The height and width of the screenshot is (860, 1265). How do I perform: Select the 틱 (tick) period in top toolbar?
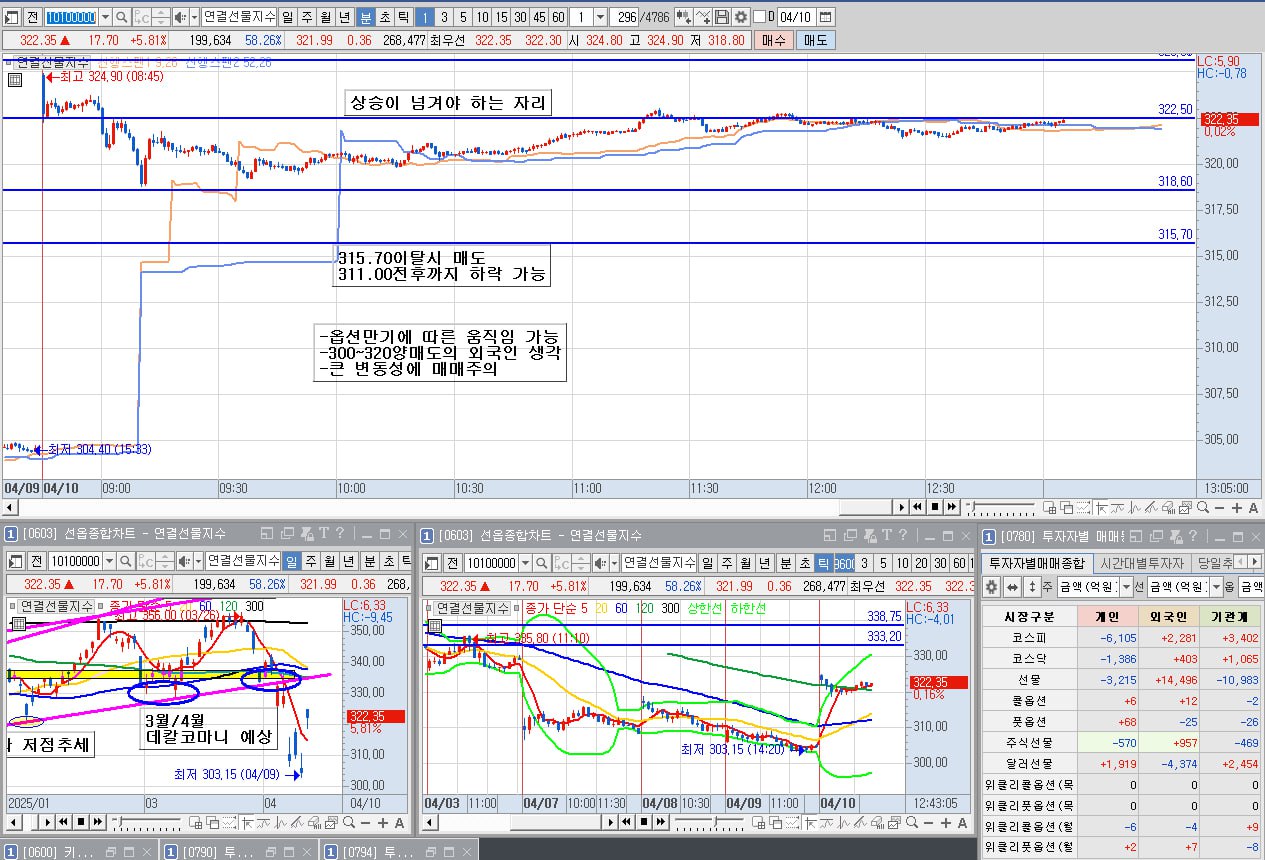tap(403, 17)
